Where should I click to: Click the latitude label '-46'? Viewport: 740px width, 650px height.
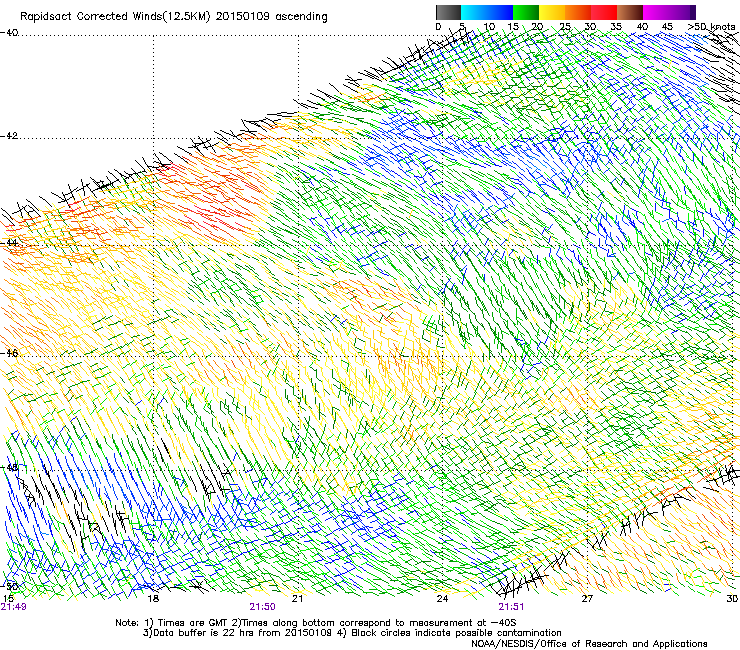pyautogui.click(x=9, y=353)
